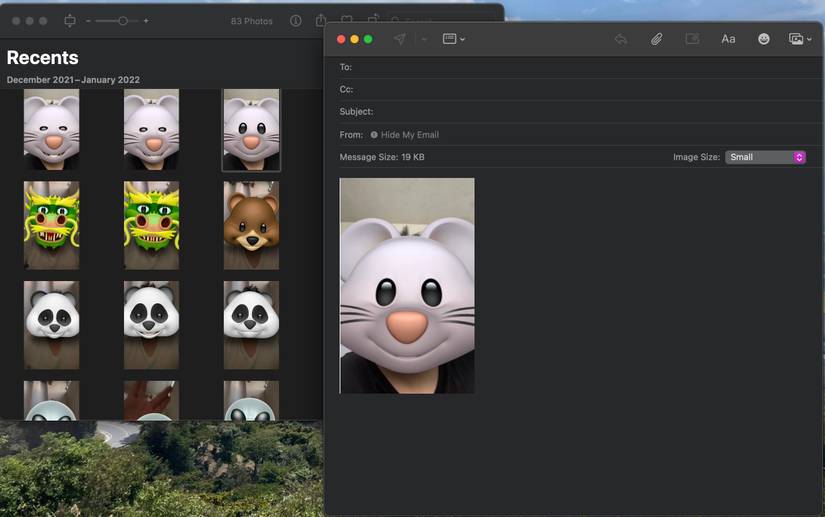
Task: Click the Recents heading in Photos
Action: point(43,57)
